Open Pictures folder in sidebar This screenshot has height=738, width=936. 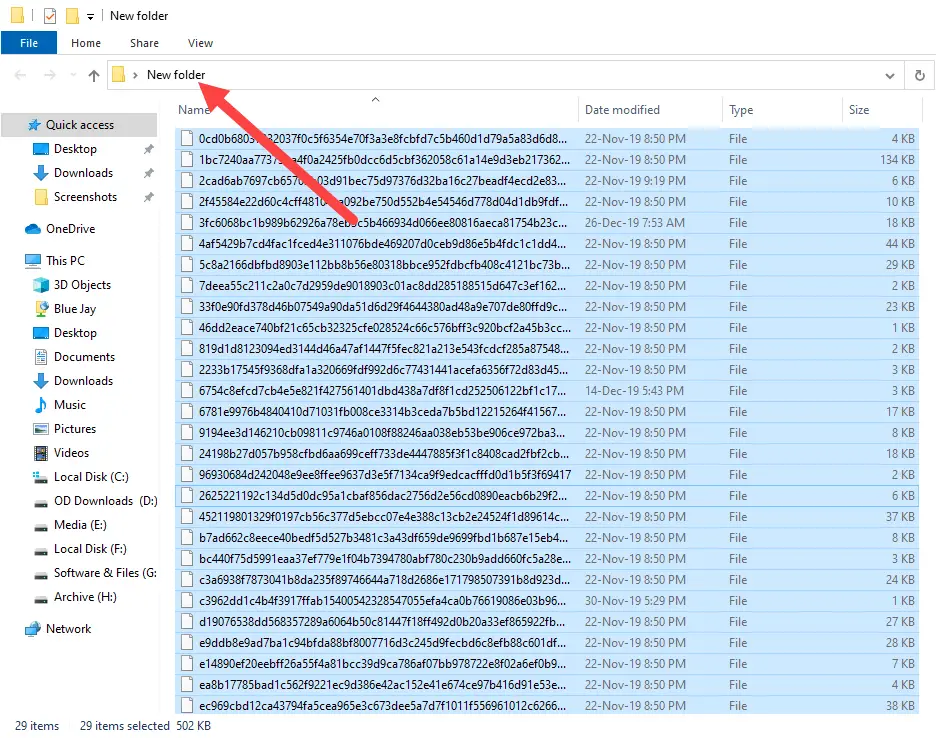tap(75, 429)
